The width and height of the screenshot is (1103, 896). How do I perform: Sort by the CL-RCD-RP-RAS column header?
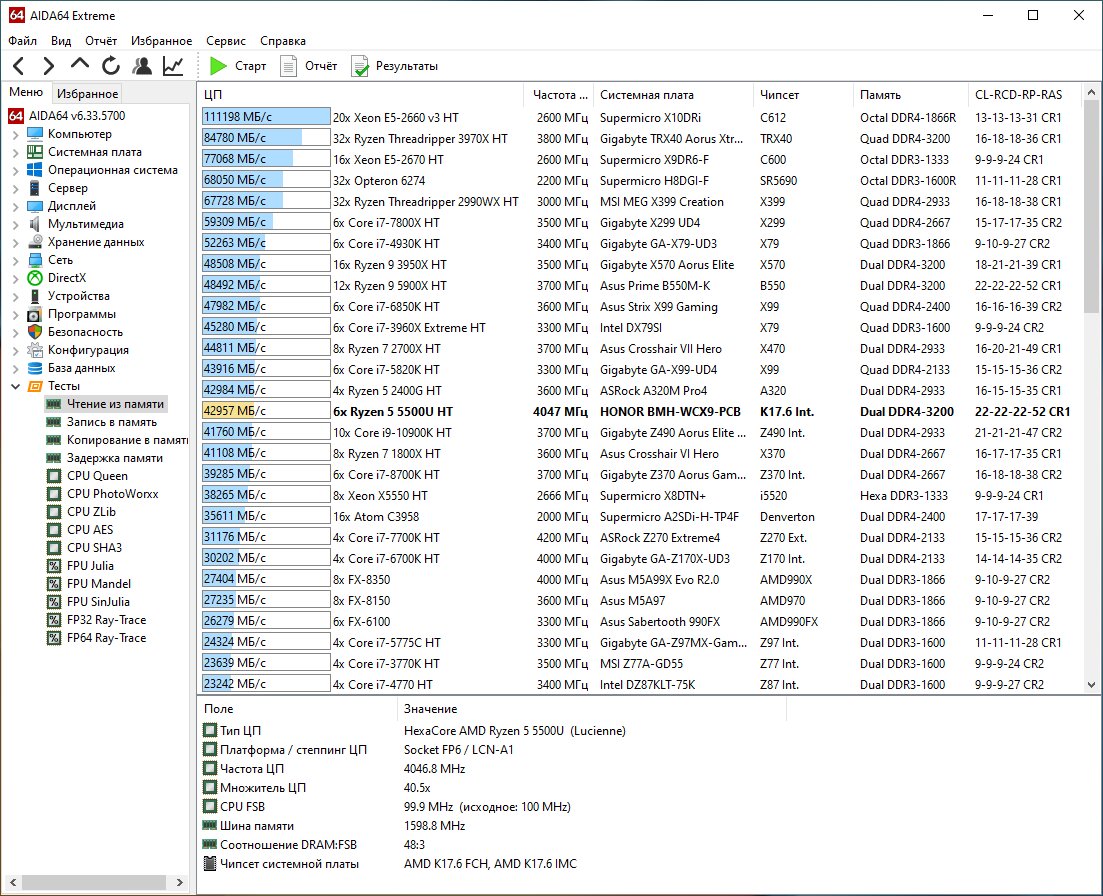point(1026,95)
